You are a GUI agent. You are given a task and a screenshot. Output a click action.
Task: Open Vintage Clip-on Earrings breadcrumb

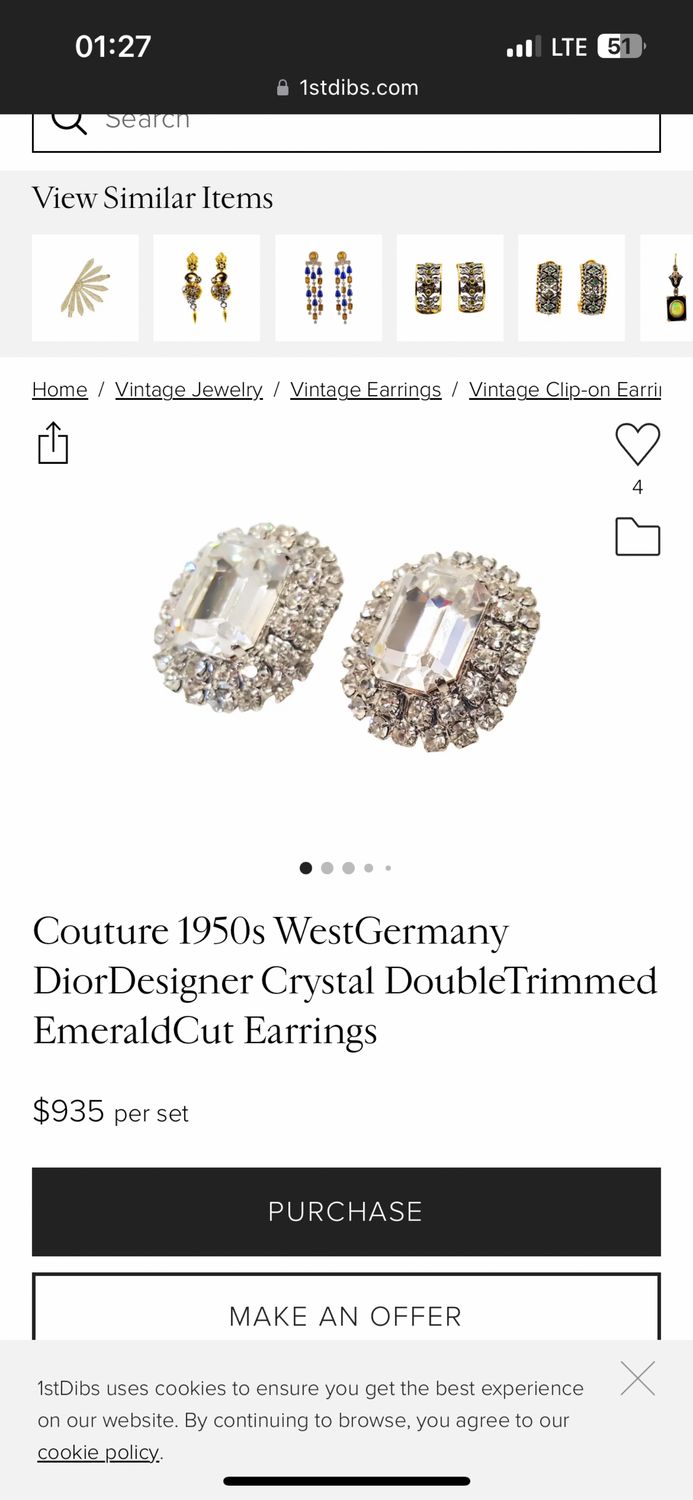click(565, 390)
